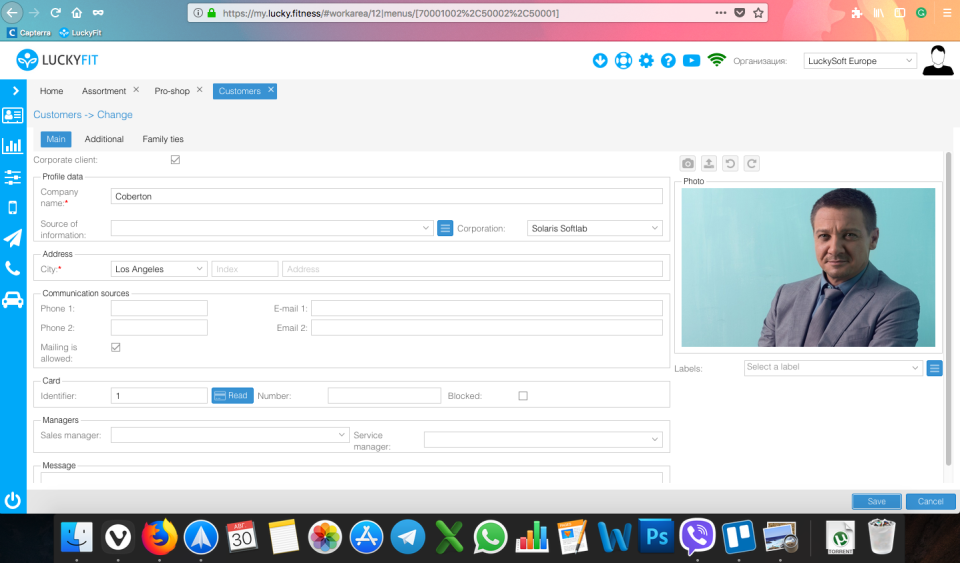
Task: Expand the left sidebar with chevron arrow
Action: click(15, 91)
